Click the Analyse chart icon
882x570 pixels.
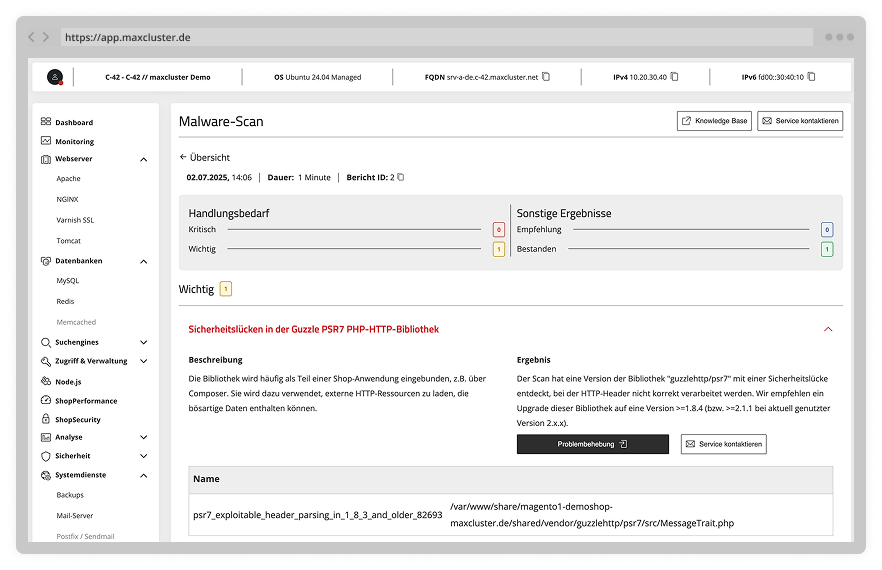tap(46, 437)
